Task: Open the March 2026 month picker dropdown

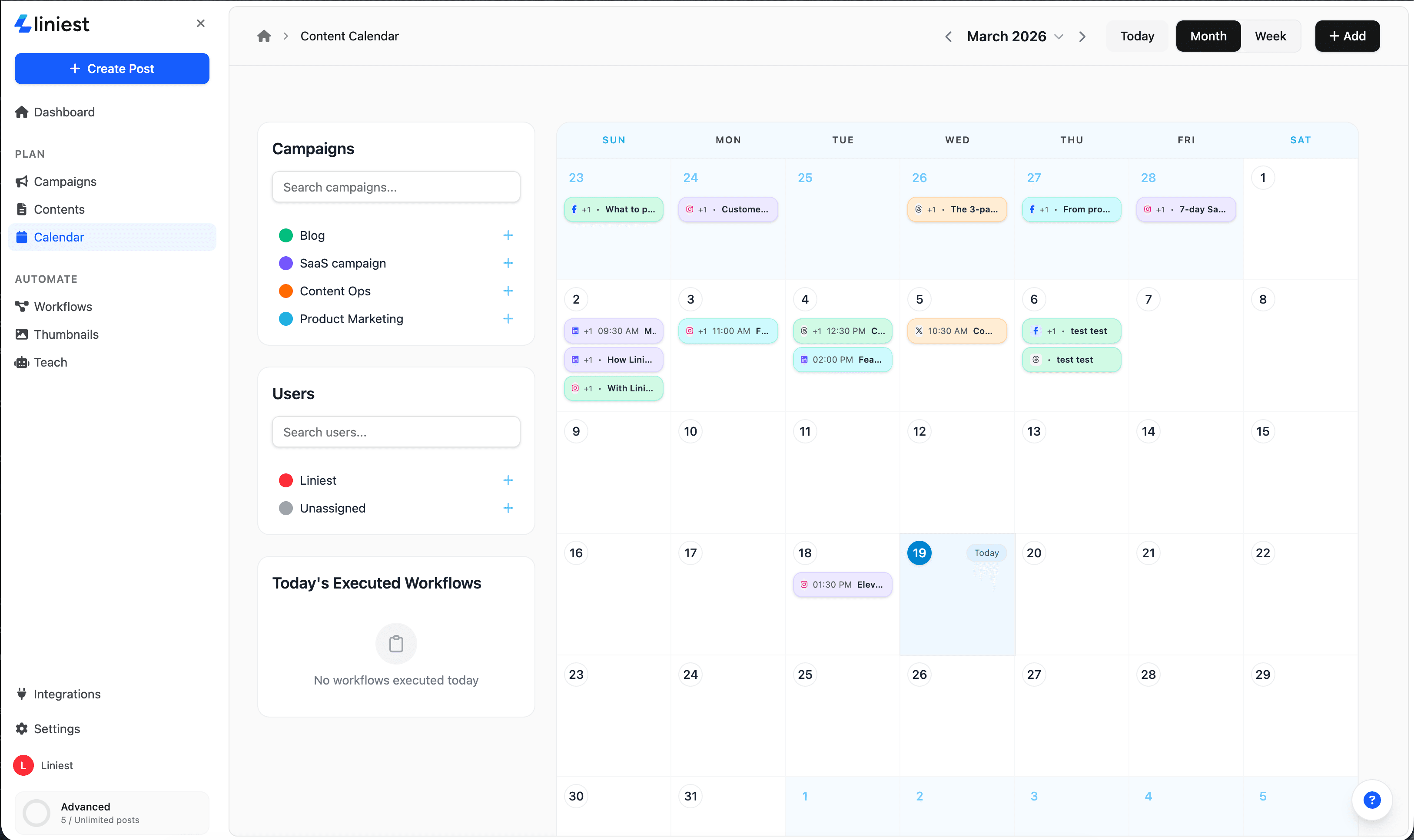Action: click(x=1059, y=36)
